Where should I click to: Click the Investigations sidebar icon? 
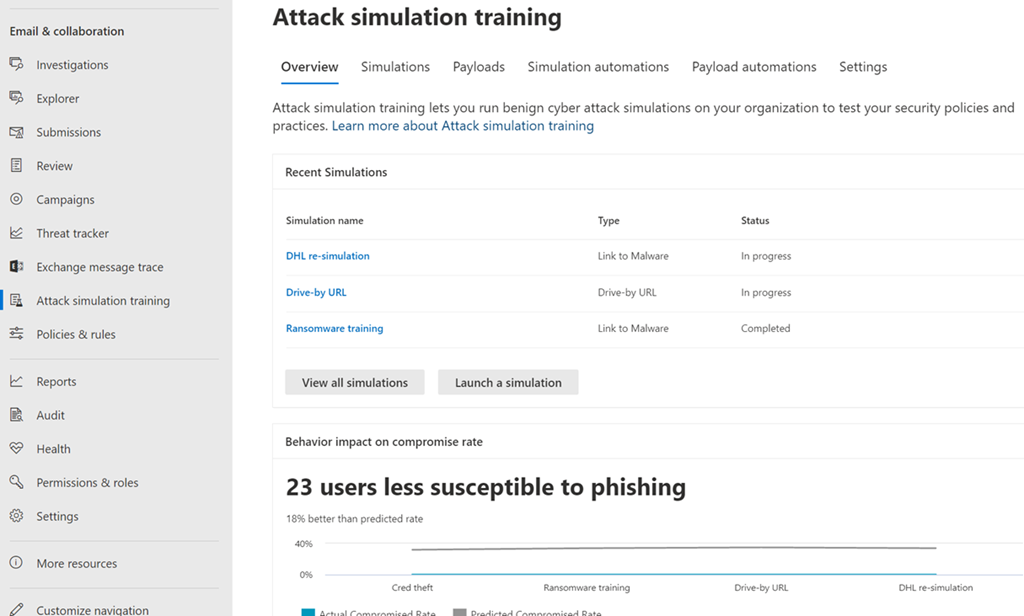(16, 65)
